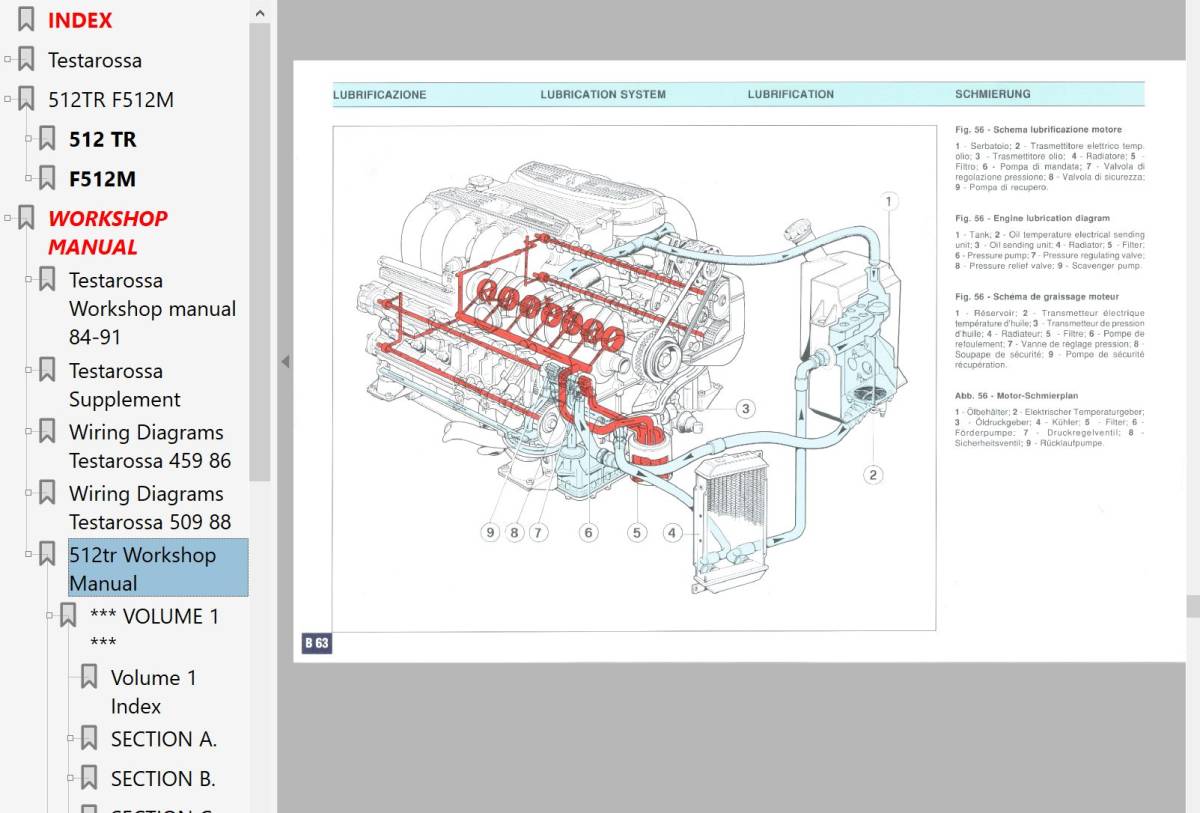1200x813 pixels.
Task: Select the Volume 1 Index bookmark icon
Action: tap(89, 677)
